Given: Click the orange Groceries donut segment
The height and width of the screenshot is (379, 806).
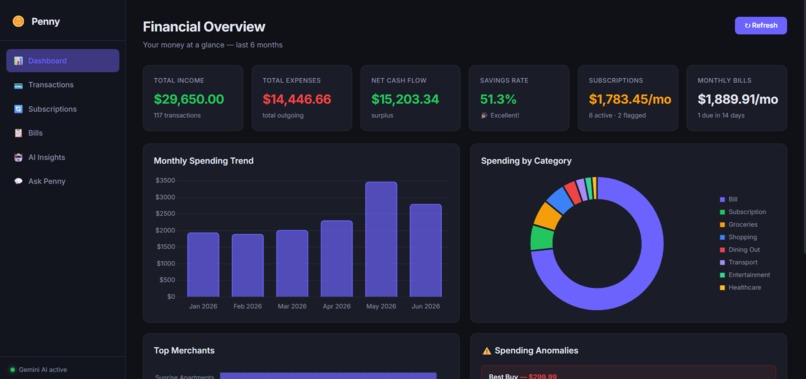Looking at the screenshot, I should pyautogui.click(x=548, y=216).
